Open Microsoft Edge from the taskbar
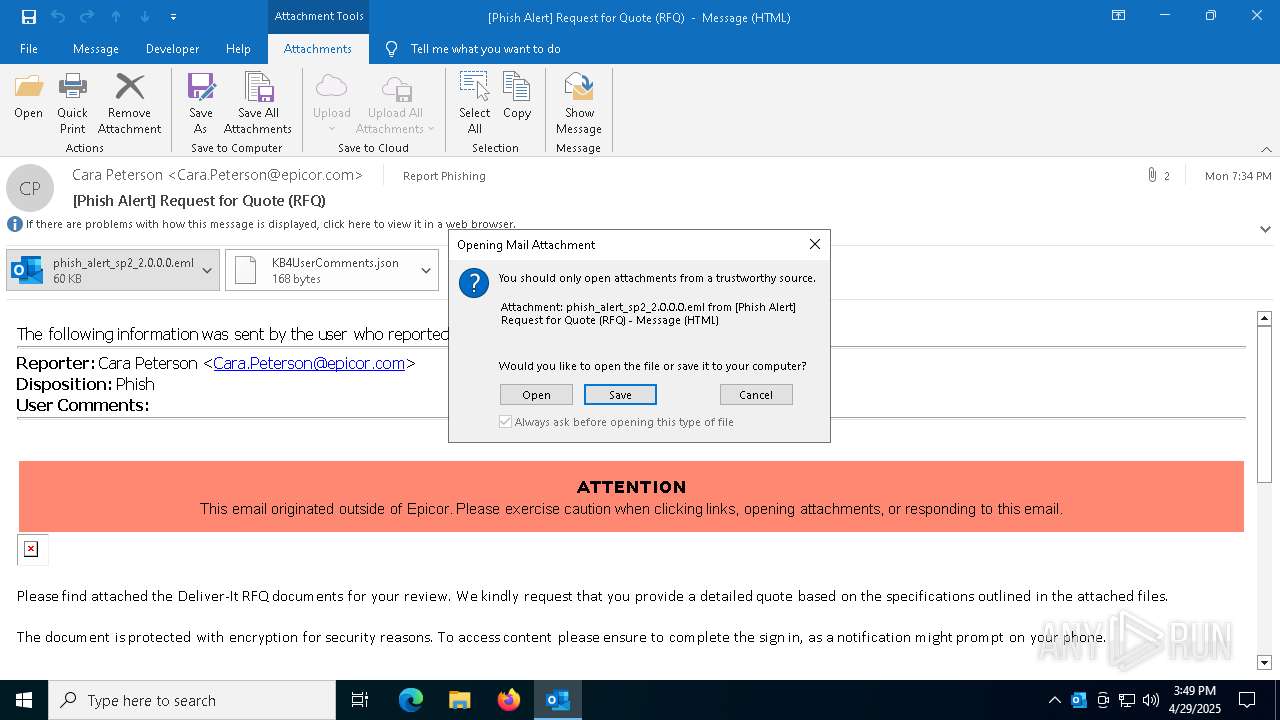This screenshot has height=720, width=1280. (x=411, y=700)
